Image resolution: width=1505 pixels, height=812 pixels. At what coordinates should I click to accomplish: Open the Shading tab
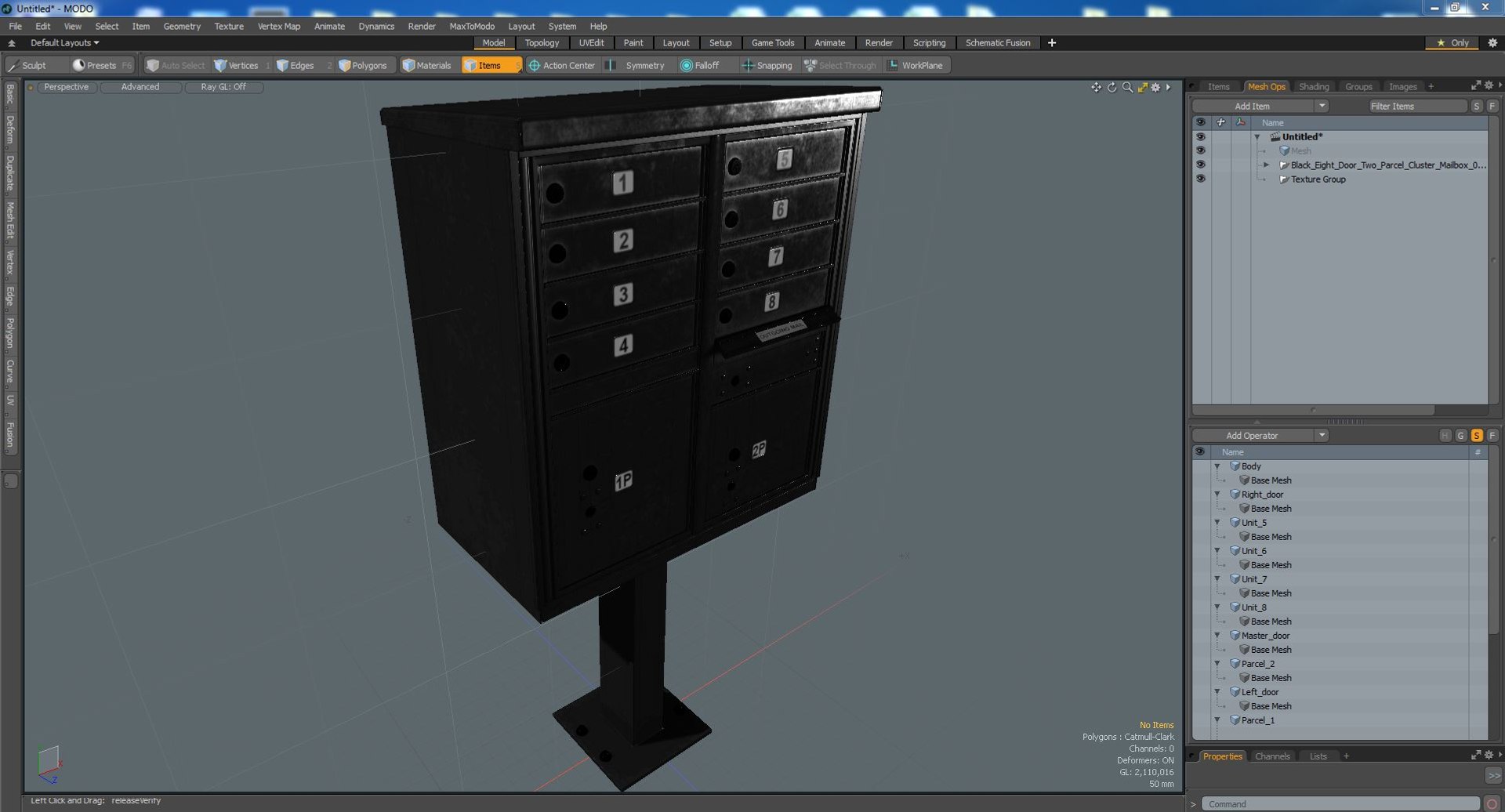click(1314, 87)
